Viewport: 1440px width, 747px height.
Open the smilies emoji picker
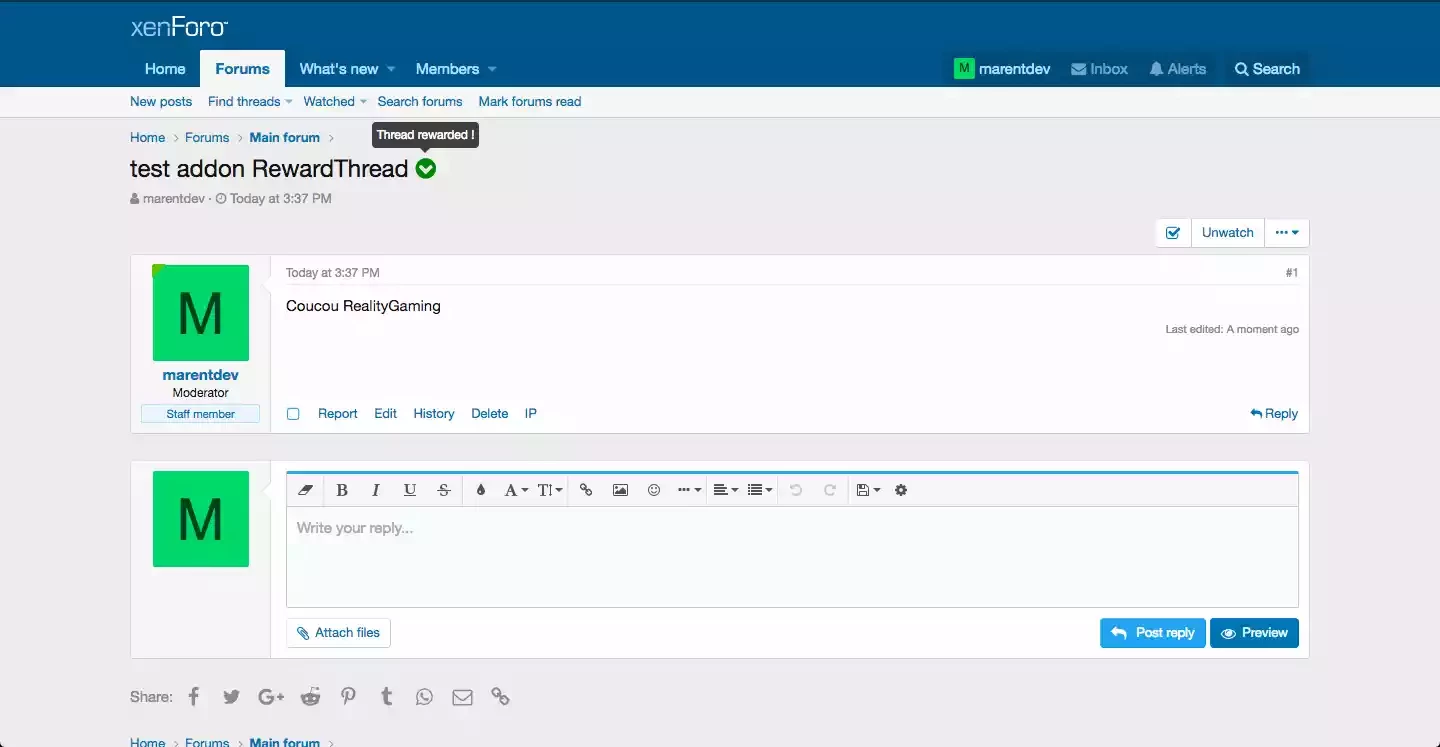click(x=654, y=490)
